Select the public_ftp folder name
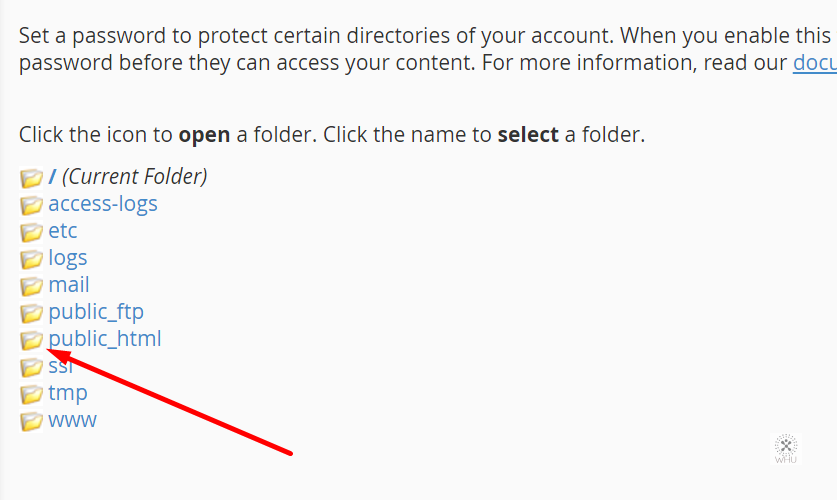 click(x=96, y=312)
